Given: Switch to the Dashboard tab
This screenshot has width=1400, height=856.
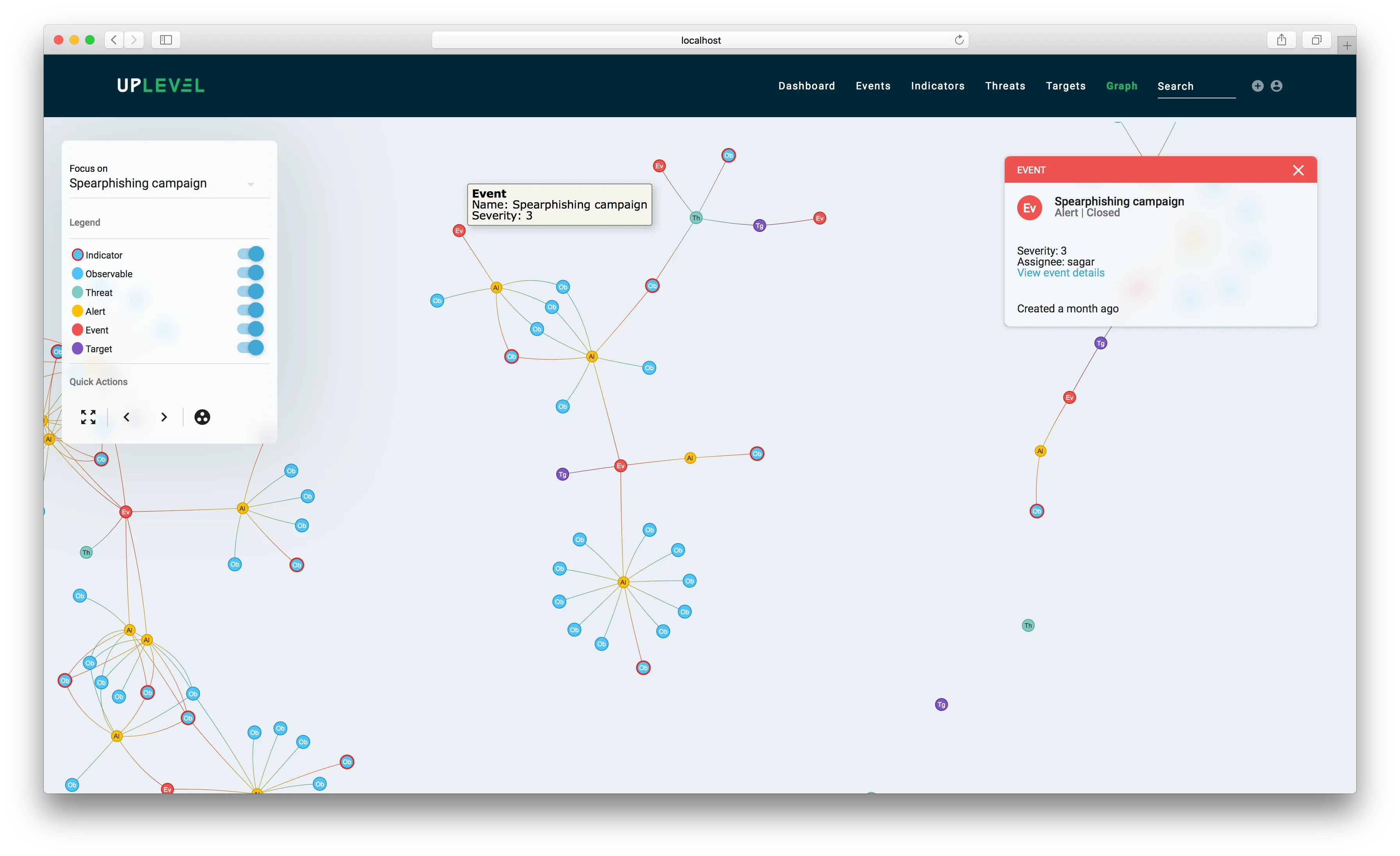Looking at the screenshot, I should tap(806, 86).
